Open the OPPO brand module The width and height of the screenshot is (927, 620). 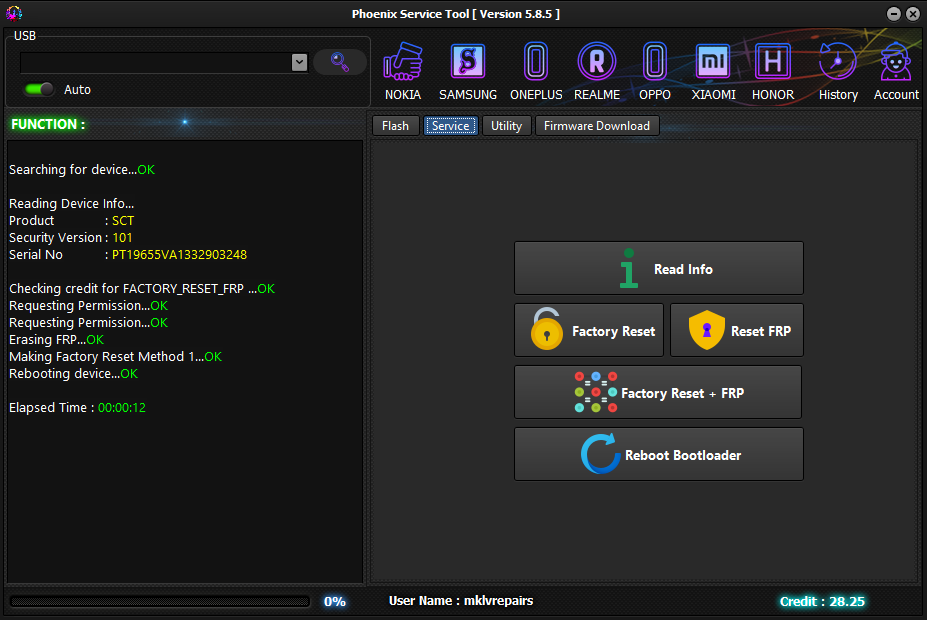click(x=654, y=61)
